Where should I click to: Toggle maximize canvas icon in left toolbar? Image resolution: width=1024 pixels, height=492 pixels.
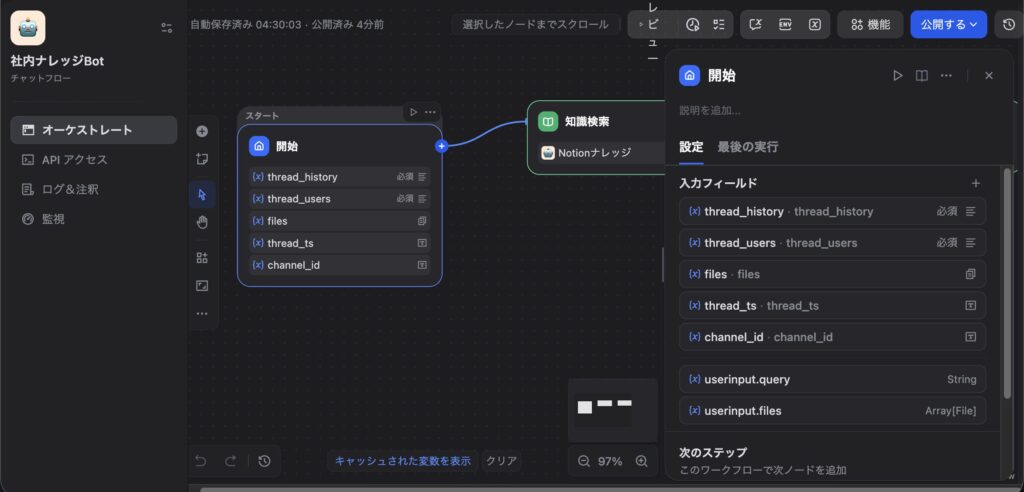click(202, 286)
